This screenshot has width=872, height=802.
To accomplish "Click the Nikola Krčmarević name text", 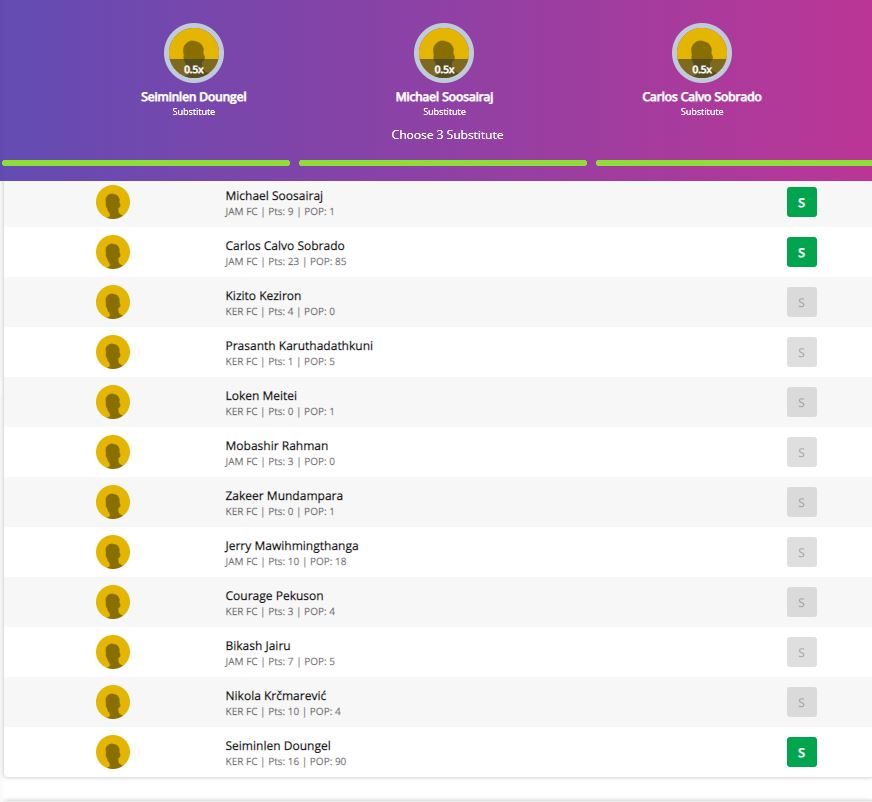I will pyautogui.click(x=276, y=696).
